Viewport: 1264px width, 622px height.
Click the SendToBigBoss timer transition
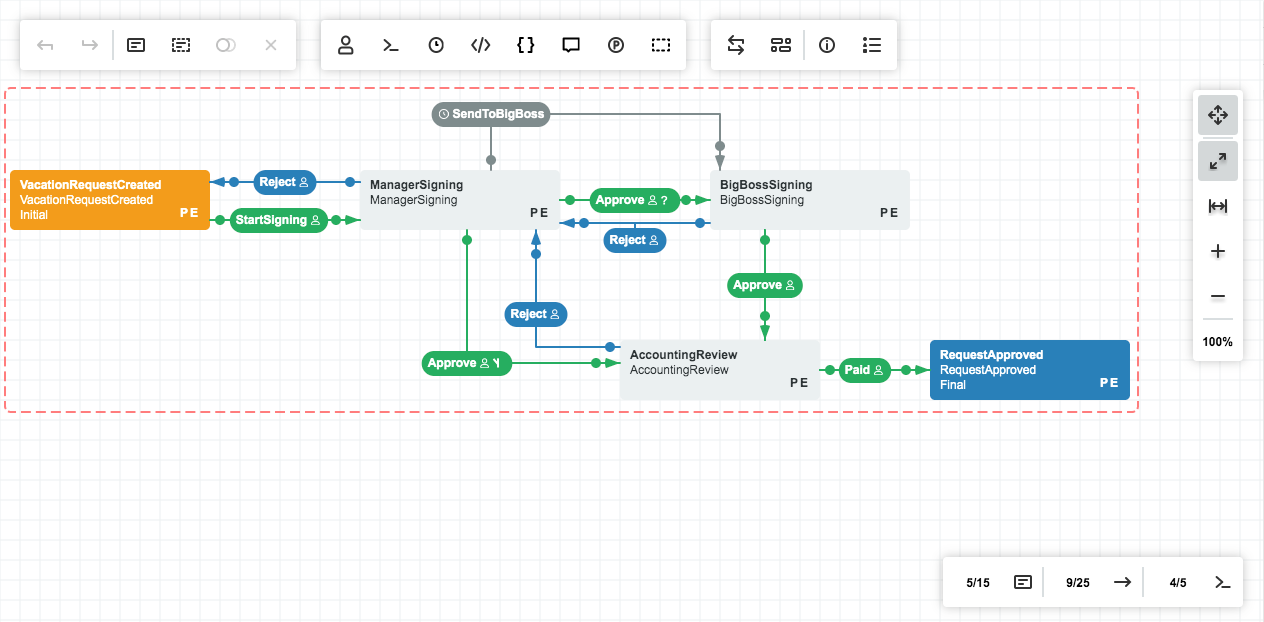[x=491, y=114]
